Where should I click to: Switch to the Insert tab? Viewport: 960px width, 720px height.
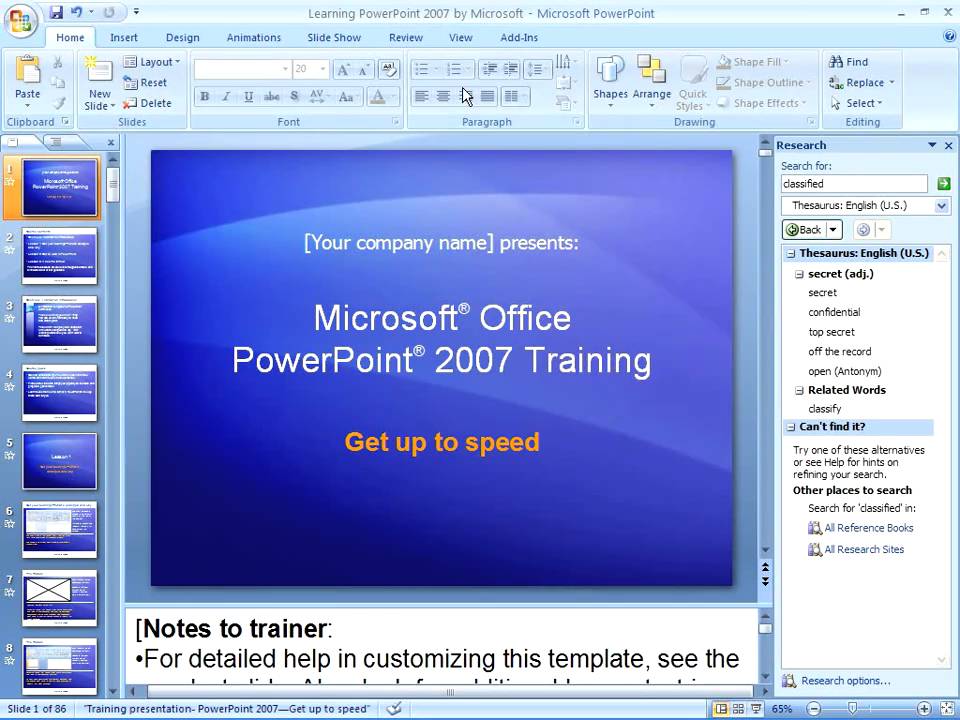click(124, 37)
